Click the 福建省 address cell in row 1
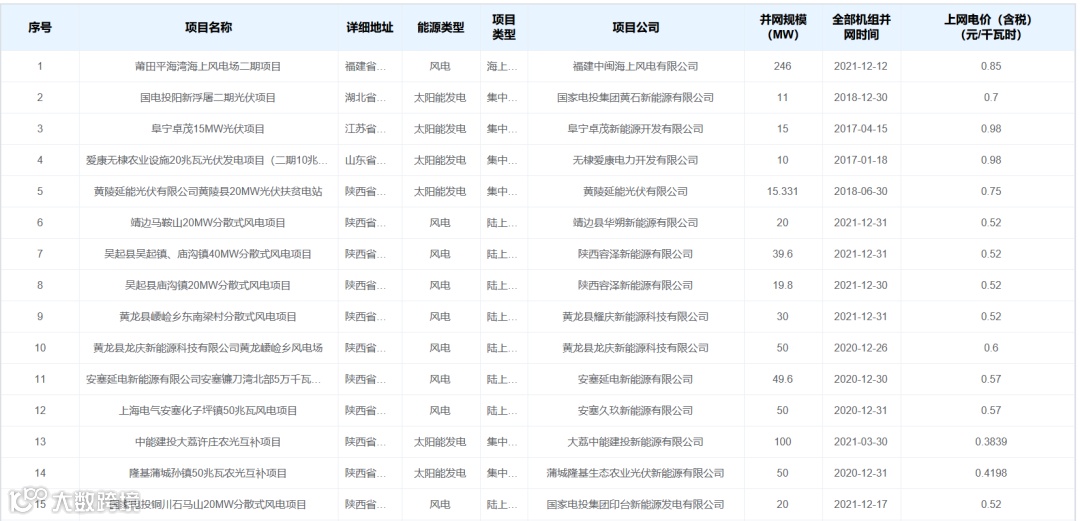Image resolution: width=1080 pixels, height=521 pixels. point(366,66)
